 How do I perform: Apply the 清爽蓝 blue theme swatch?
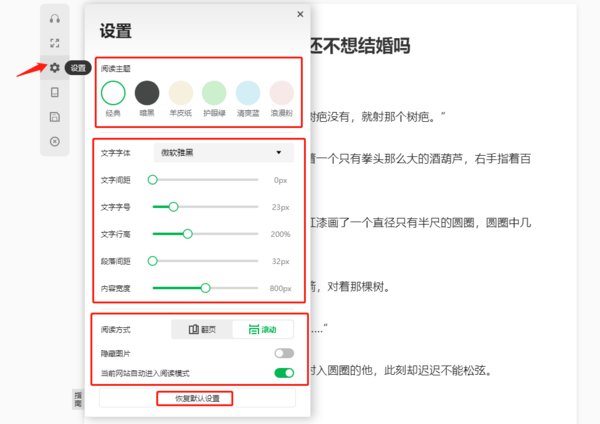pos(248,93)
